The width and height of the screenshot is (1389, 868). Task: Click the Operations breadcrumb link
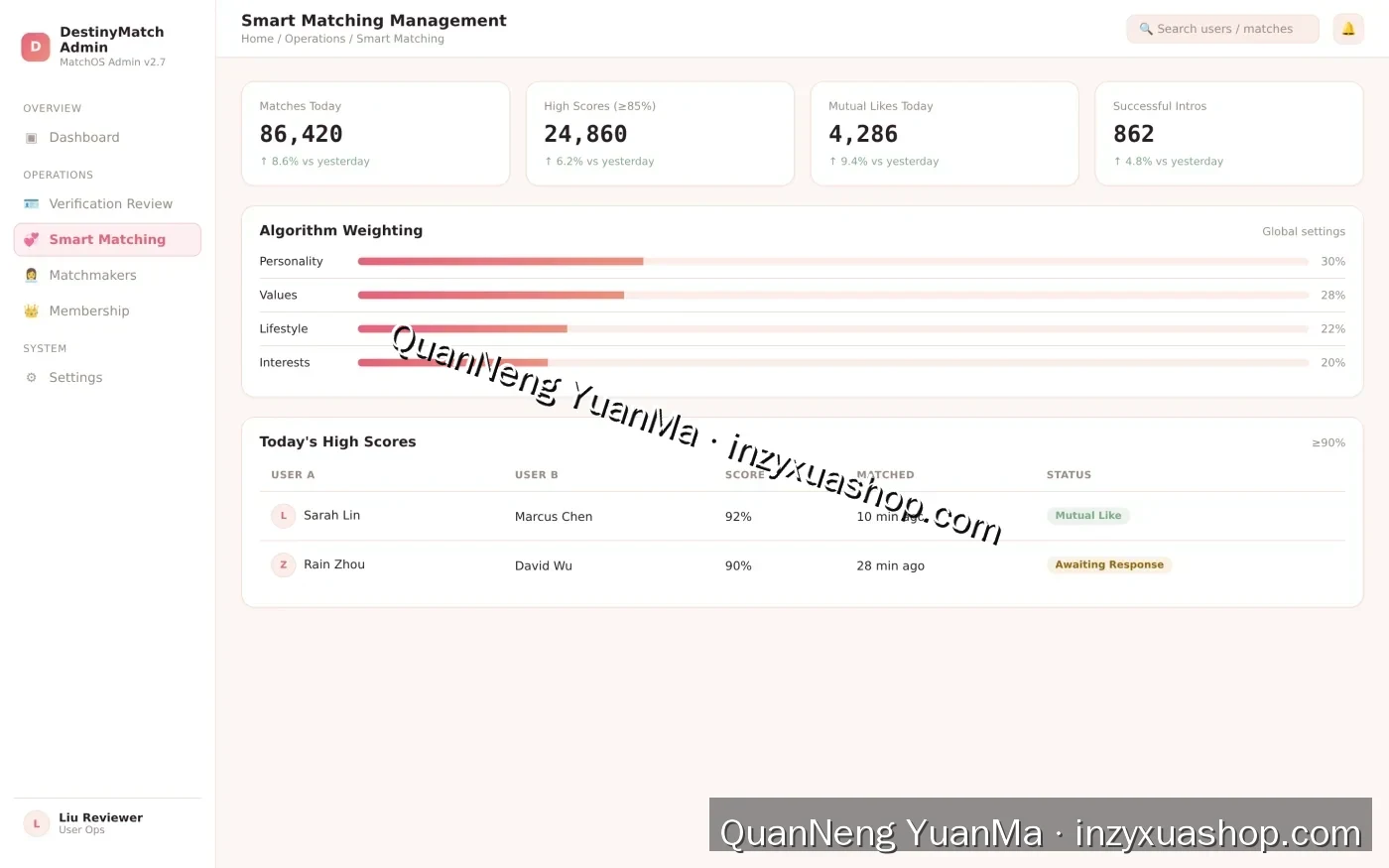click(315, 39)
